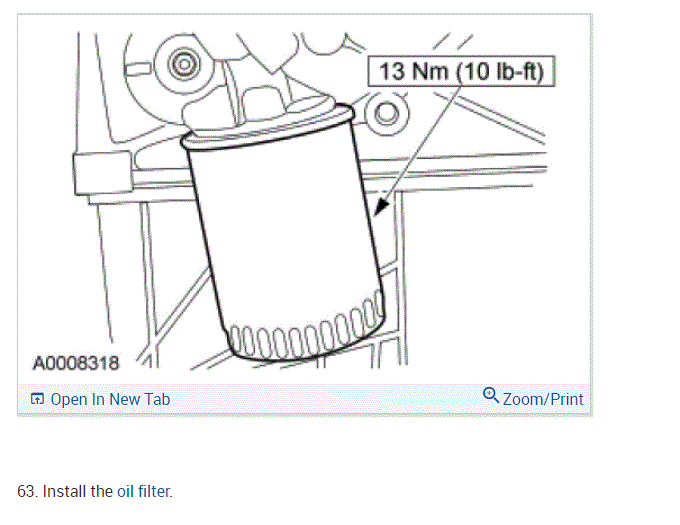Screen dimensions: 680x525
Task: Click the arrowhead pointing at the filter
Action: click(381, 206)
